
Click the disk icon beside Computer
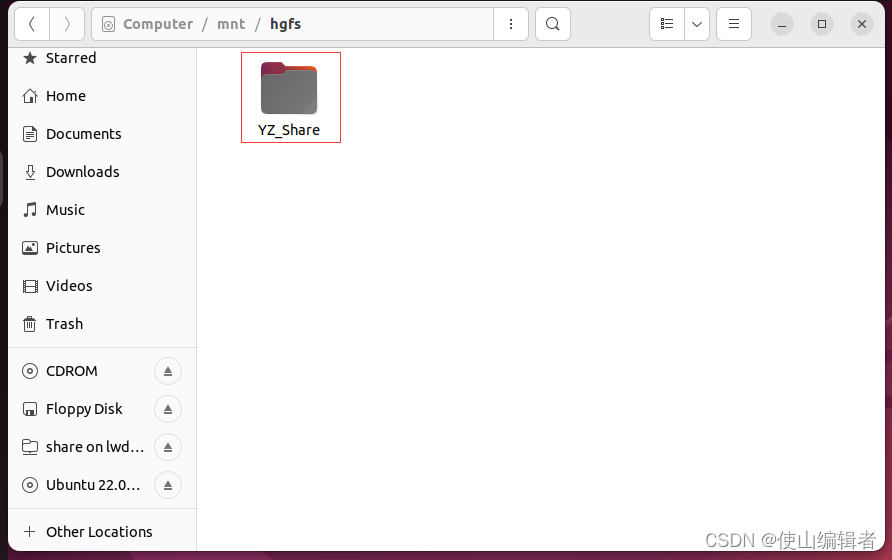pos(108,24)
